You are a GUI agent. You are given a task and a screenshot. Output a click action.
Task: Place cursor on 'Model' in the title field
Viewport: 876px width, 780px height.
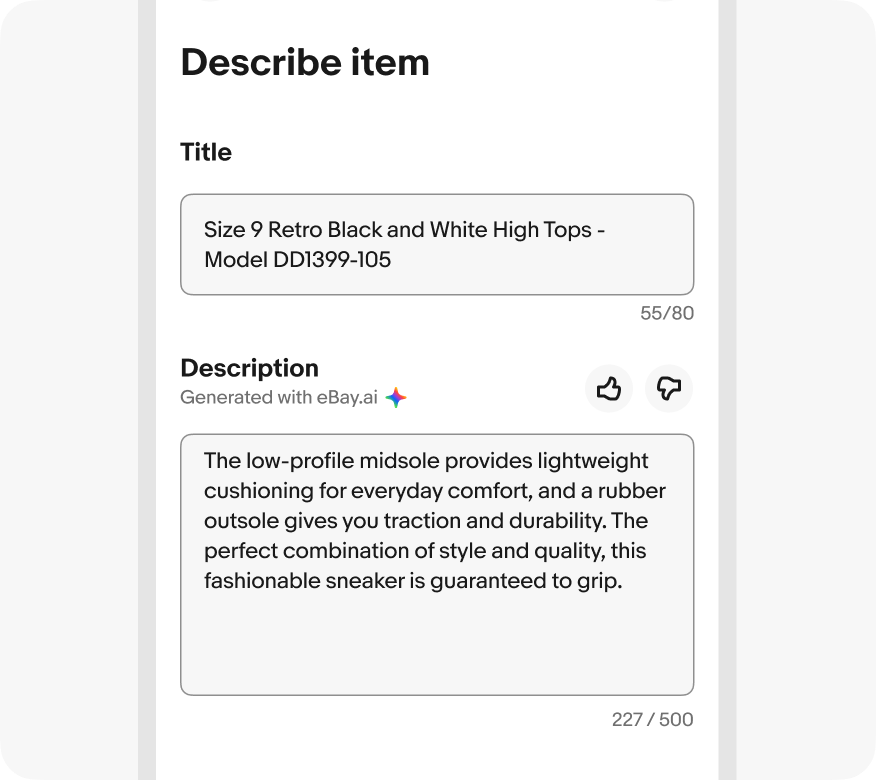[235, 260]
